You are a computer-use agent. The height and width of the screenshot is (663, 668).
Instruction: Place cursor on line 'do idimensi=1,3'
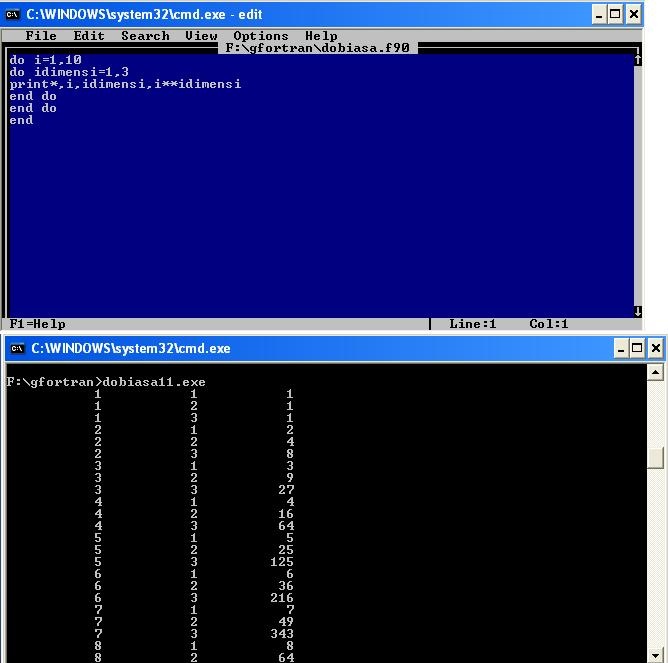(x=69, y=72)
